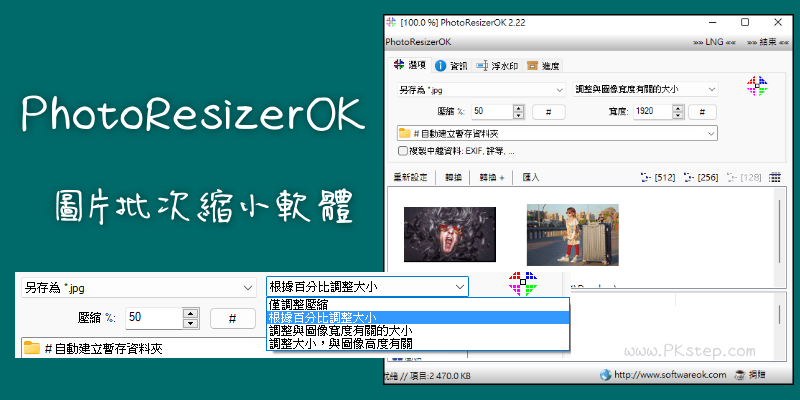800x400 pixels.
Task: Set thumbnail size to [512]
Action: pos(658,178)
